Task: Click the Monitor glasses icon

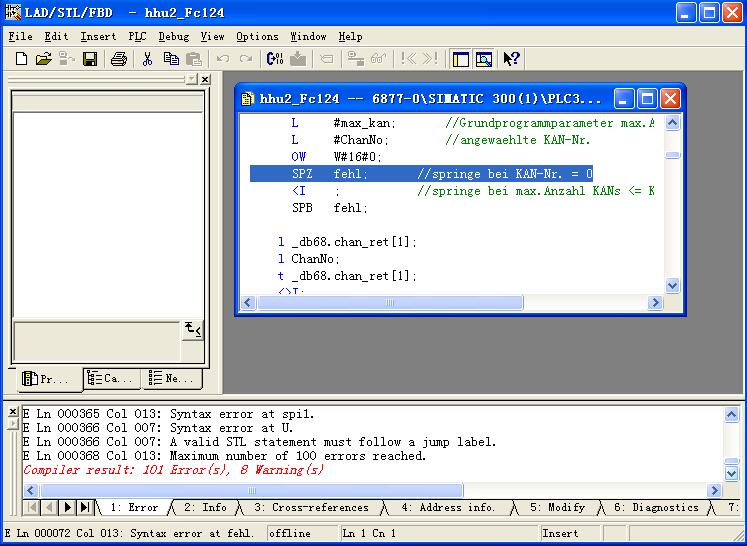Action: coord(379,59)
